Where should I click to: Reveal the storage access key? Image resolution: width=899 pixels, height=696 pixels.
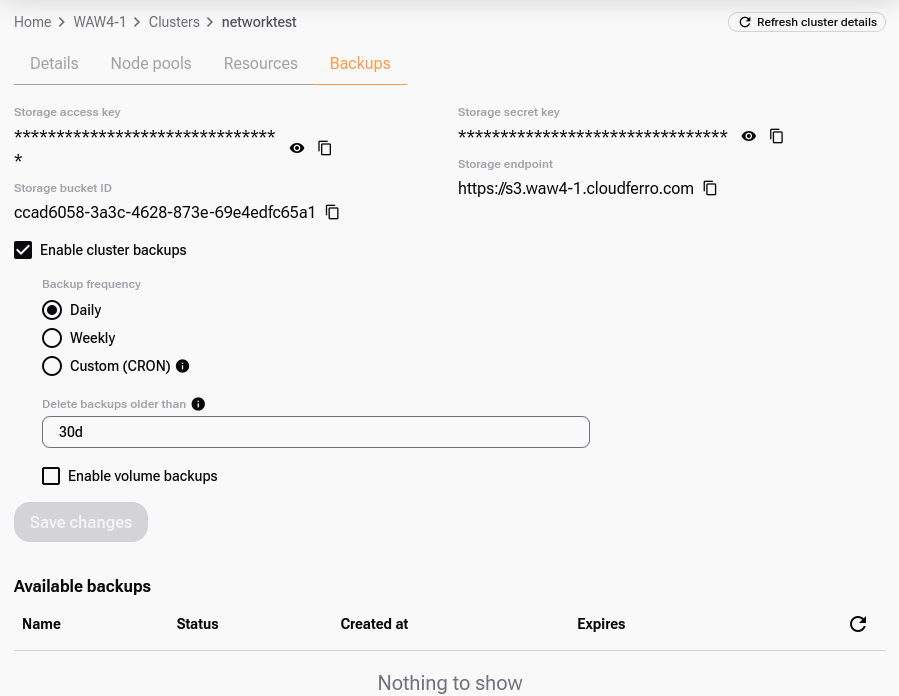(x=297, y=148)
